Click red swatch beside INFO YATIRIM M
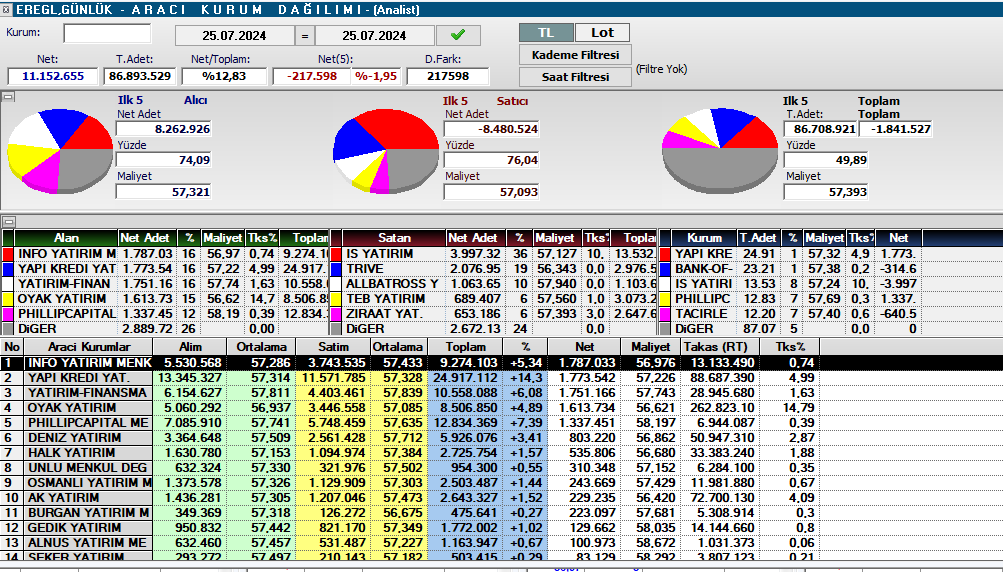The image size is (1003, 572). [x=8, y=254]
